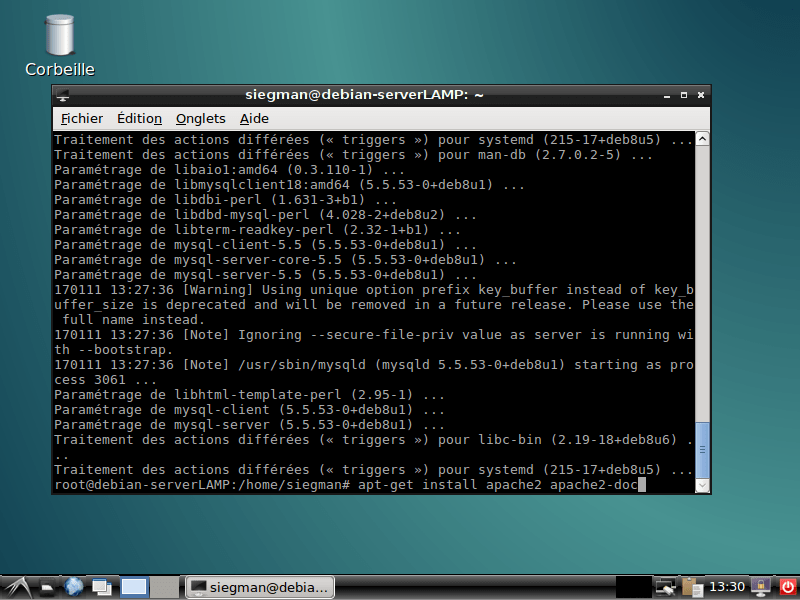Open the Édition menu
The image size is (800, 600).
click(x=139, y=118)
